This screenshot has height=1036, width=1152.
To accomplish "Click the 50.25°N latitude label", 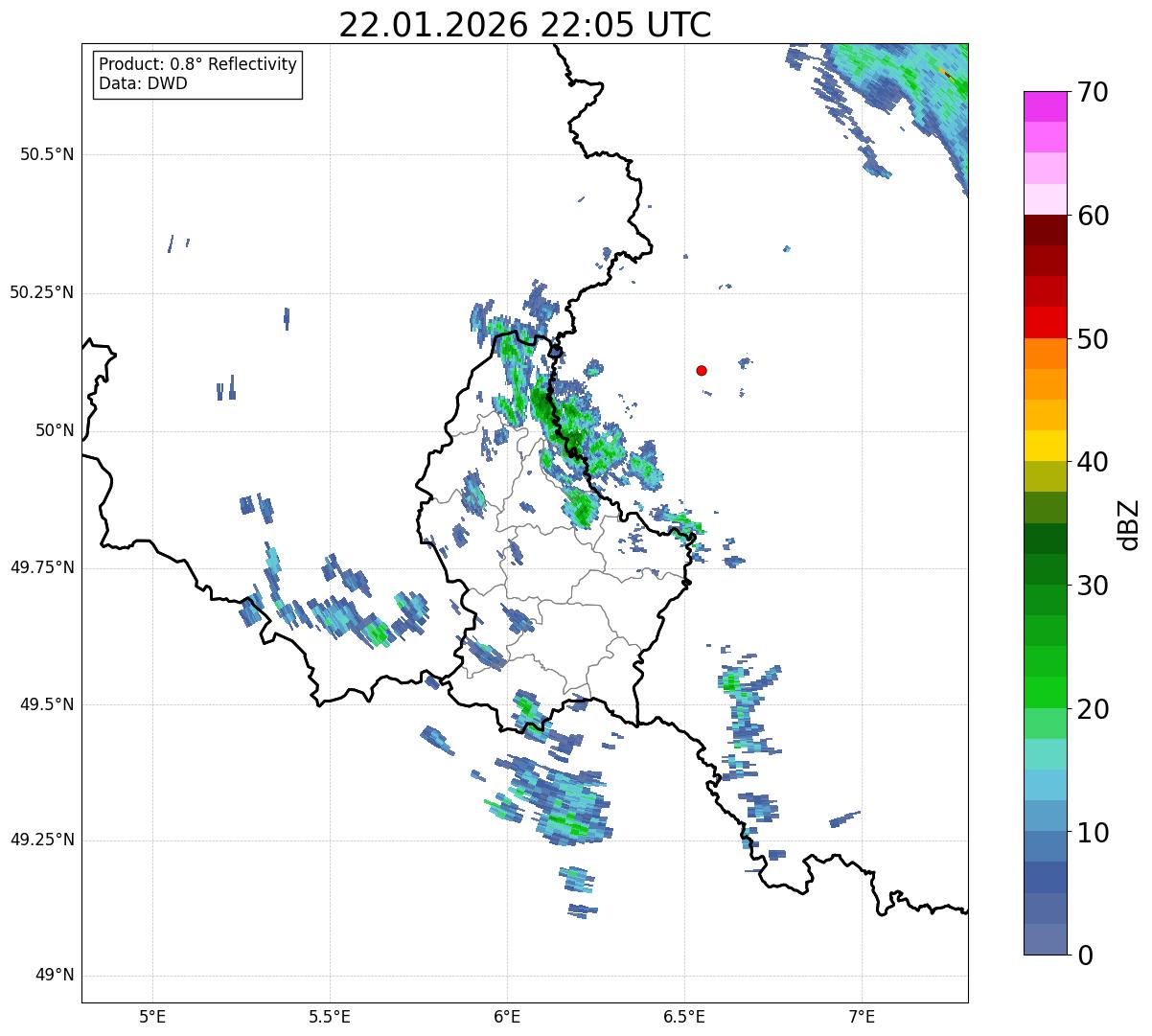I will click(x=42, y=292).
